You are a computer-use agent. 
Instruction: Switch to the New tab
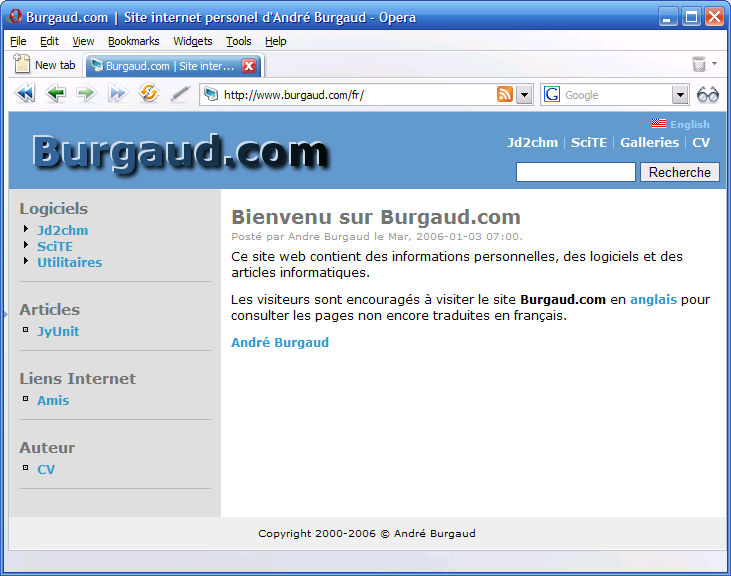45,65
